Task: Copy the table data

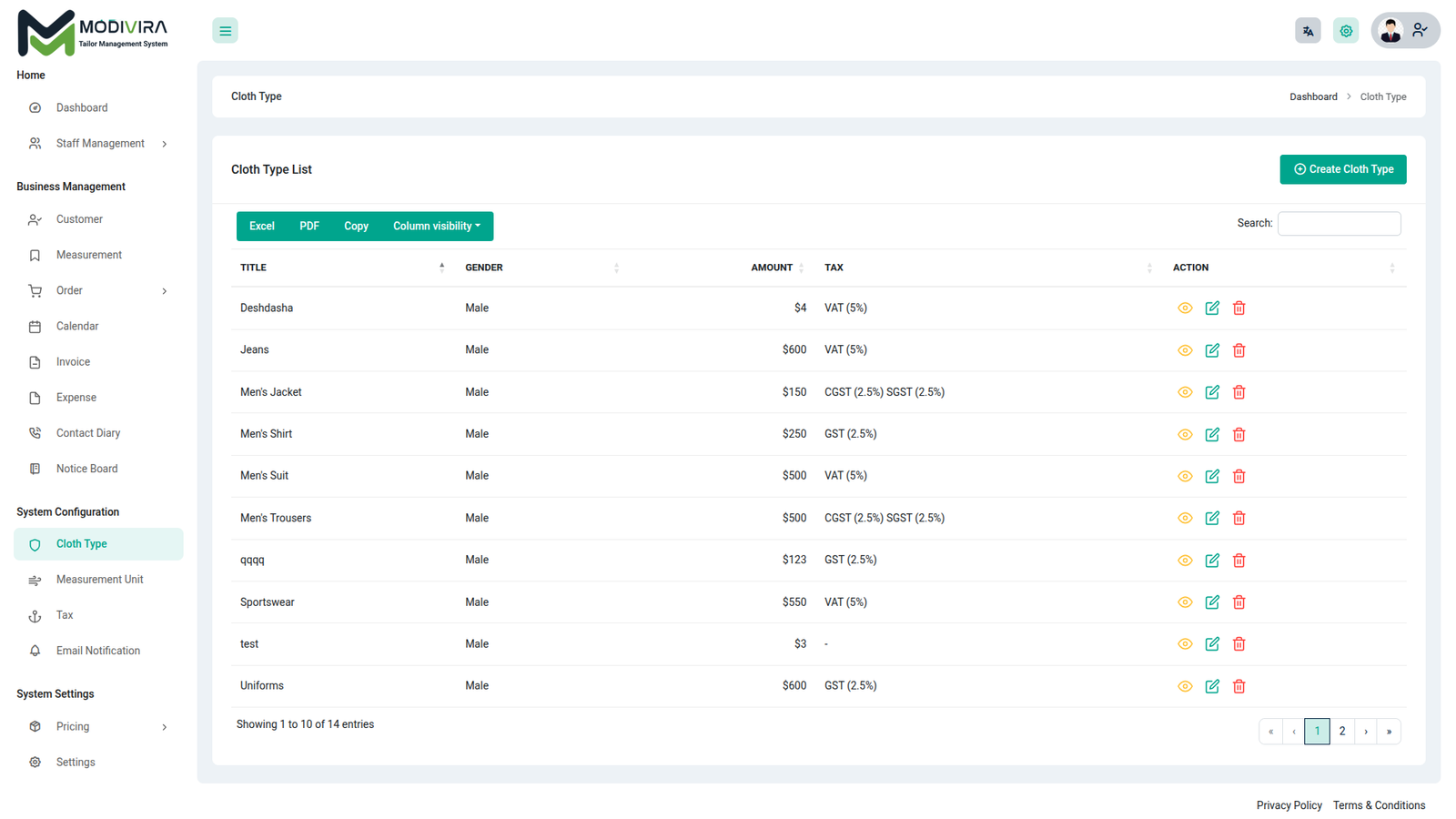Action: click(356, 227)
